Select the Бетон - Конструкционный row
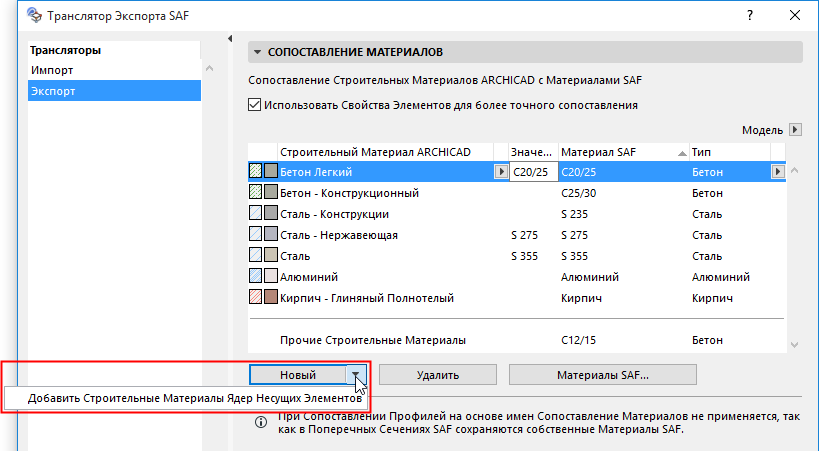The image size is (819, 451). pos(517,192)
